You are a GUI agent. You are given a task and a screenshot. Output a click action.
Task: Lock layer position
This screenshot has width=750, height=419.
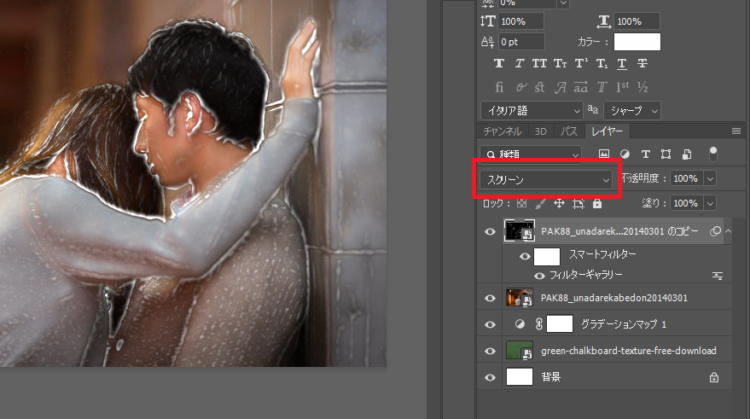559,204
